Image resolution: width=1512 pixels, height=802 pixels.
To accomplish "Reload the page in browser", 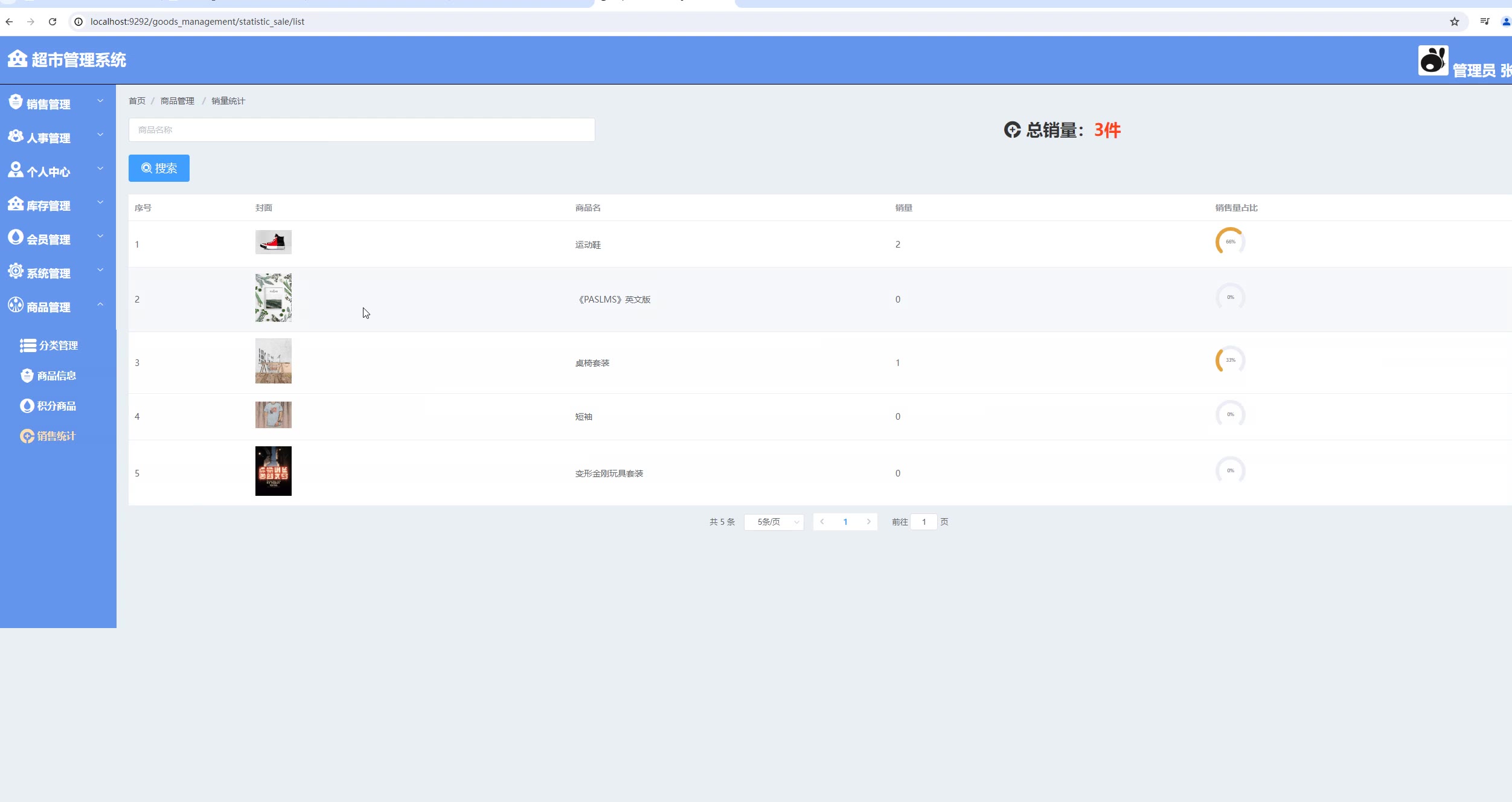I will (53, 22).
